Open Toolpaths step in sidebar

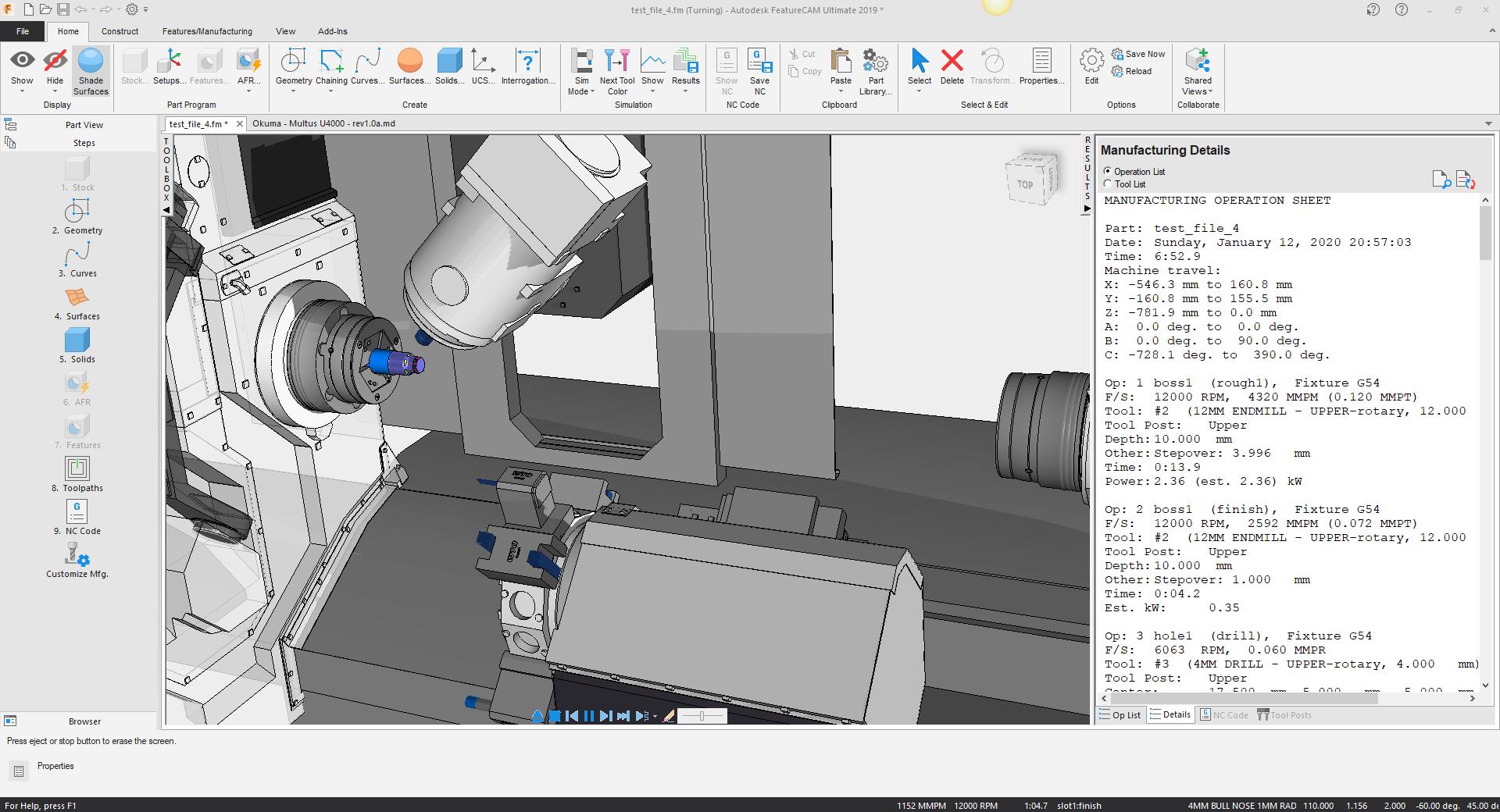(77, 474)
